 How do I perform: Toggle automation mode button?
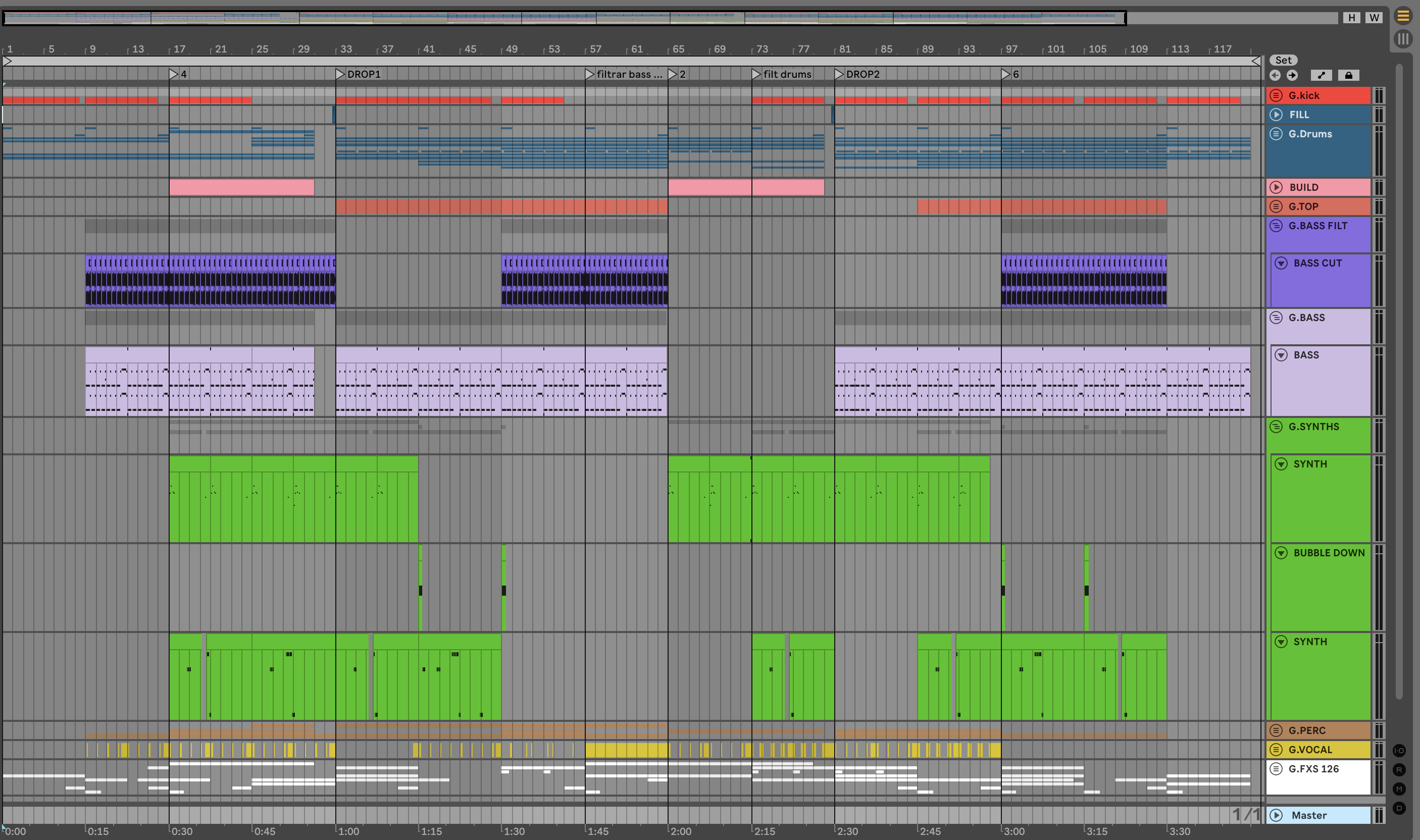click(x=1321, y=75)
